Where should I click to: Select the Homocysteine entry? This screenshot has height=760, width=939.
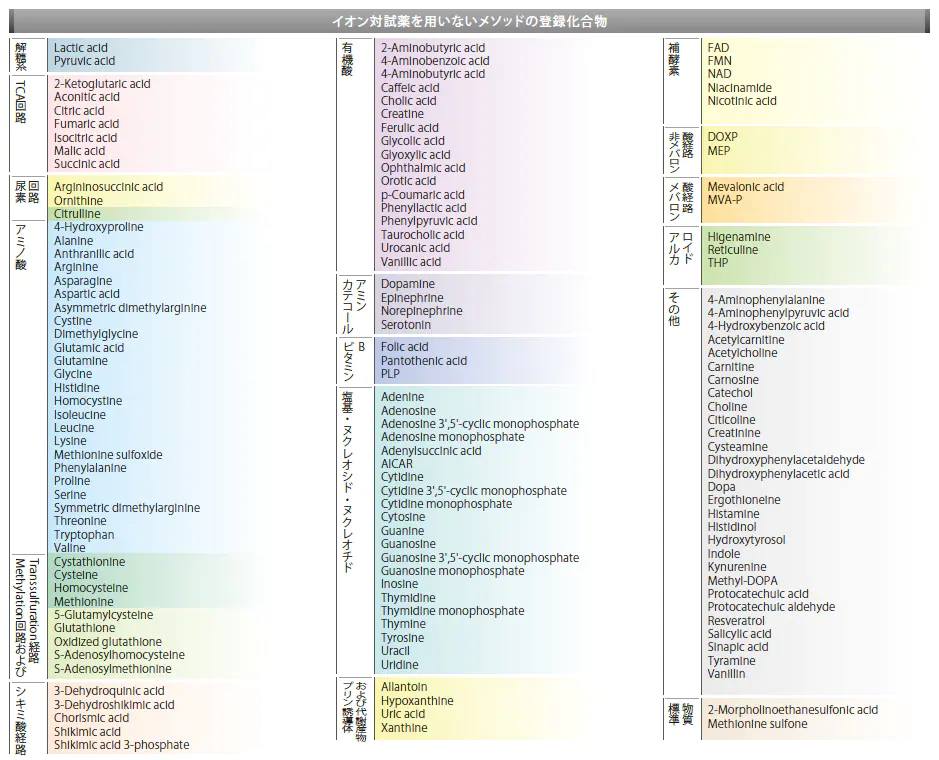click(x=91, y=588)
